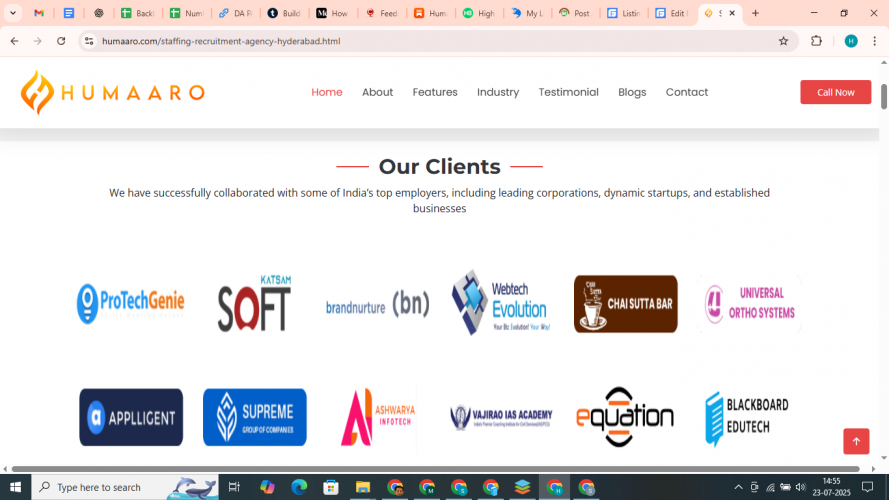Click the brandnurture (bn) logo
Screen dimensions: 889x500
coord(378,304)
